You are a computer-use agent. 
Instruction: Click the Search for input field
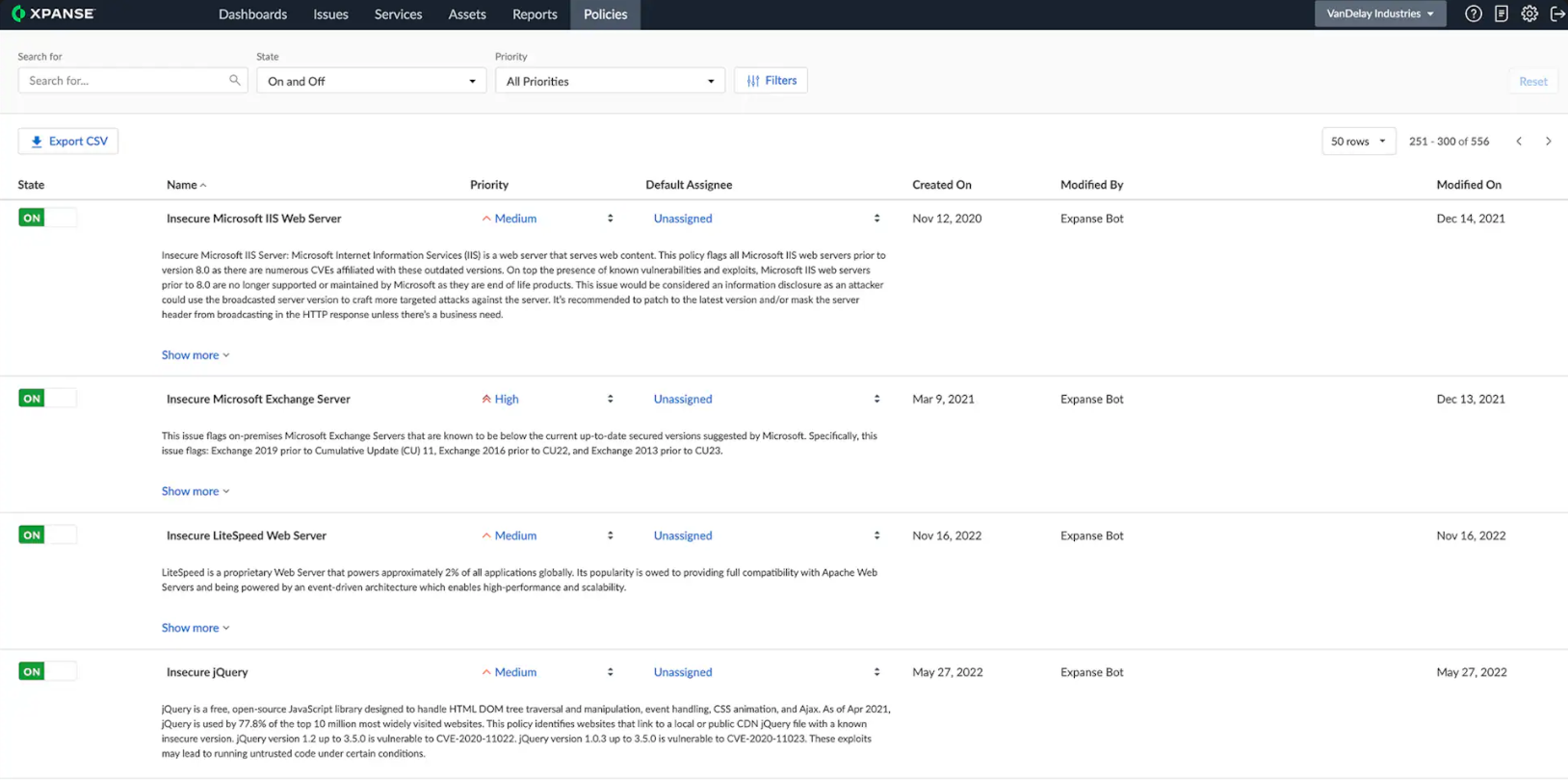(x=123, y=81)
